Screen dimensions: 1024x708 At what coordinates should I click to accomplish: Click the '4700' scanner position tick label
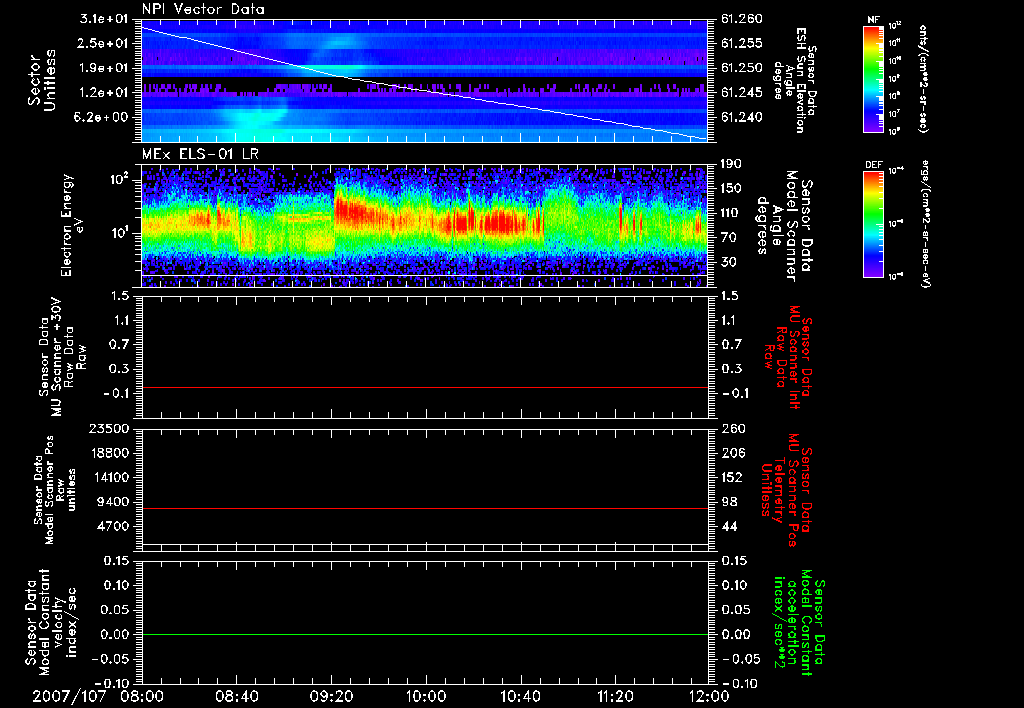[112, 526]
